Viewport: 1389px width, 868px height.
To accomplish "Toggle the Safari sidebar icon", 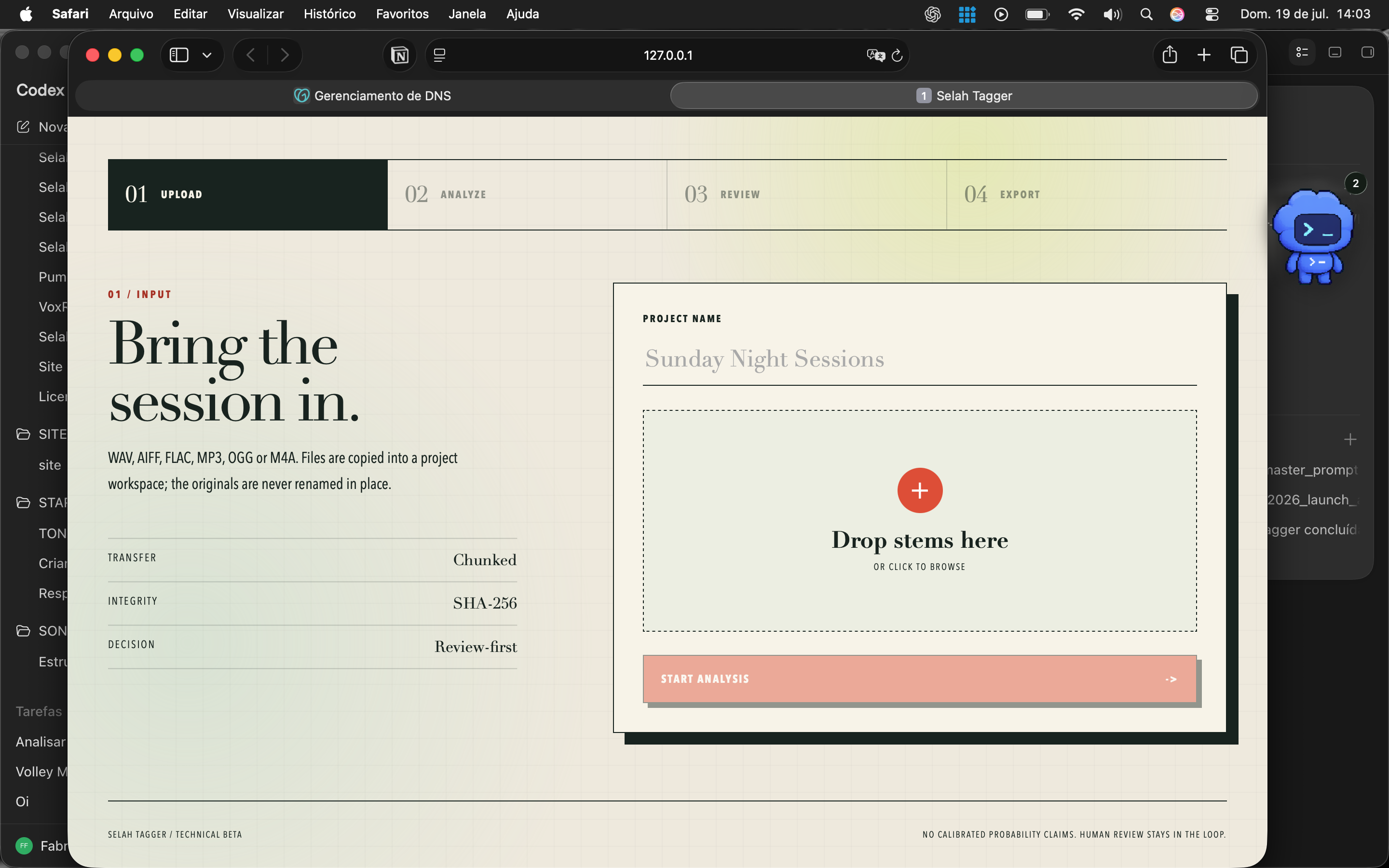I will tap(179, 55).
